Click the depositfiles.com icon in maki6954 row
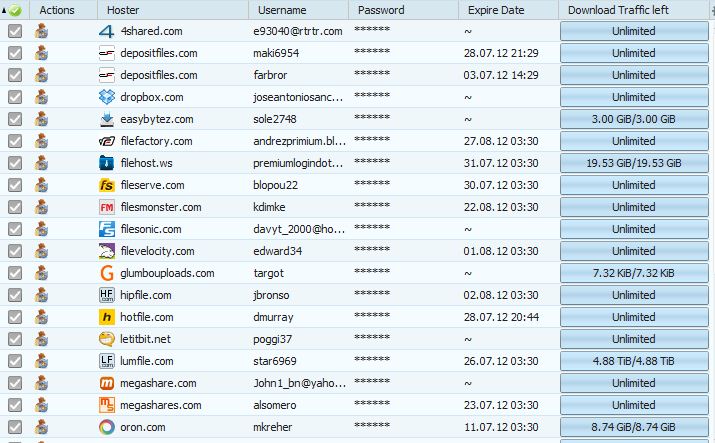 pos(107,53)
